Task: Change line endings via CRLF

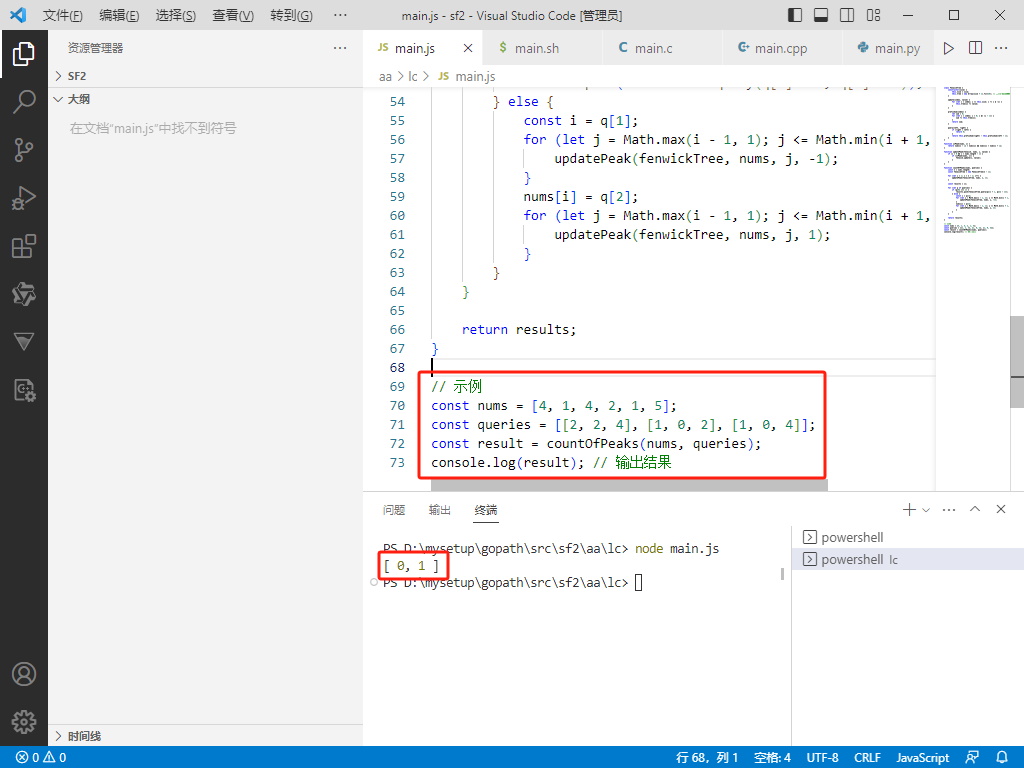Action: click(x=867, y=758)
